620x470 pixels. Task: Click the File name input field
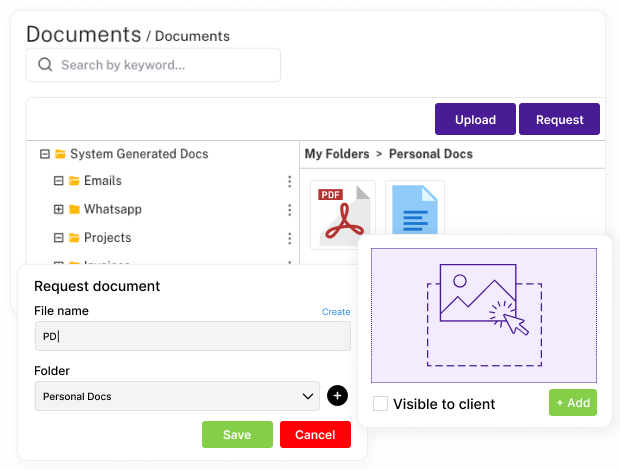tap(193, 336)
